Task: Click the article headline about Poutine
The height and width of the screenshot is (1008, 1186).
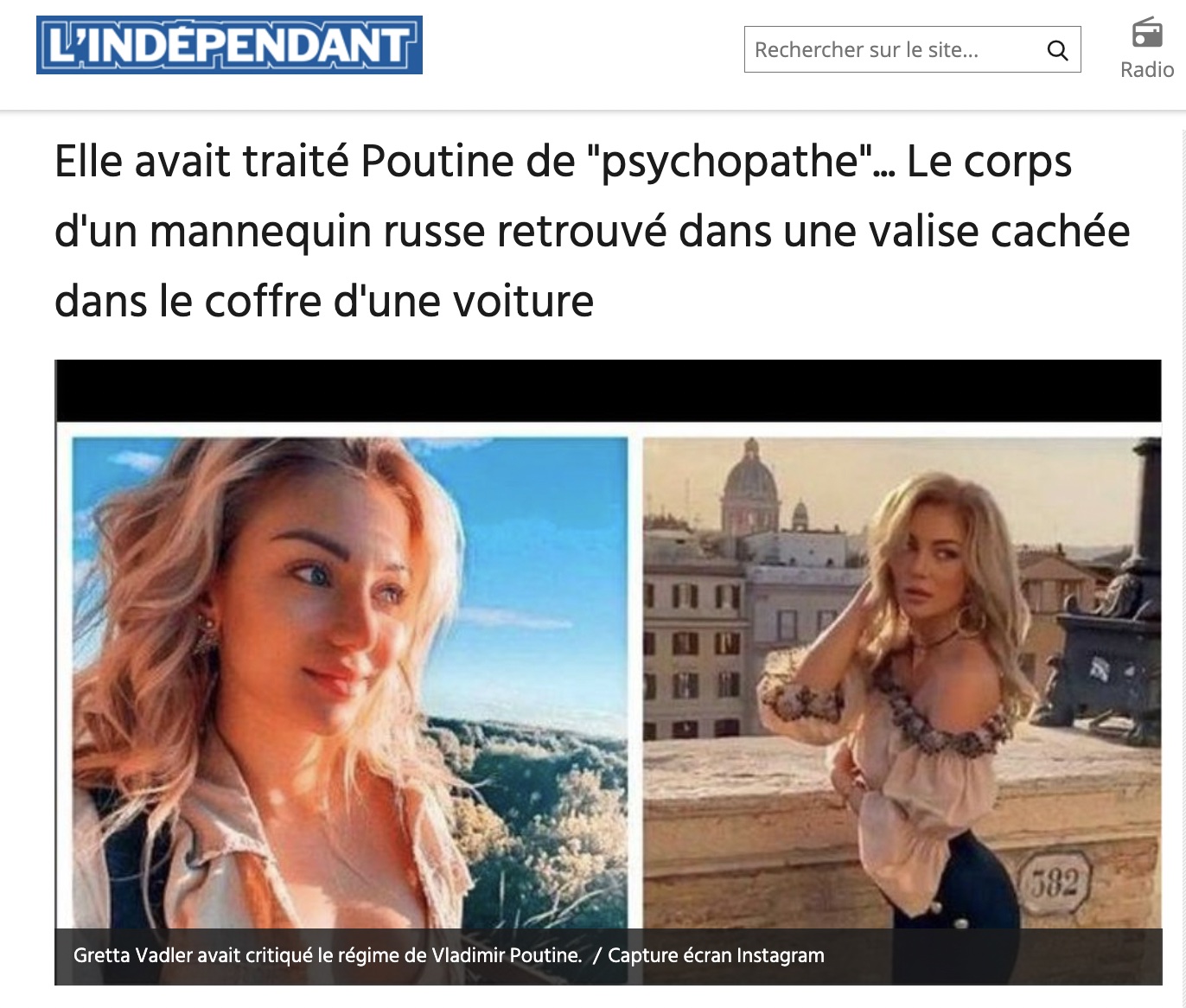Action: pyautogui.click(x=592, y=231)
